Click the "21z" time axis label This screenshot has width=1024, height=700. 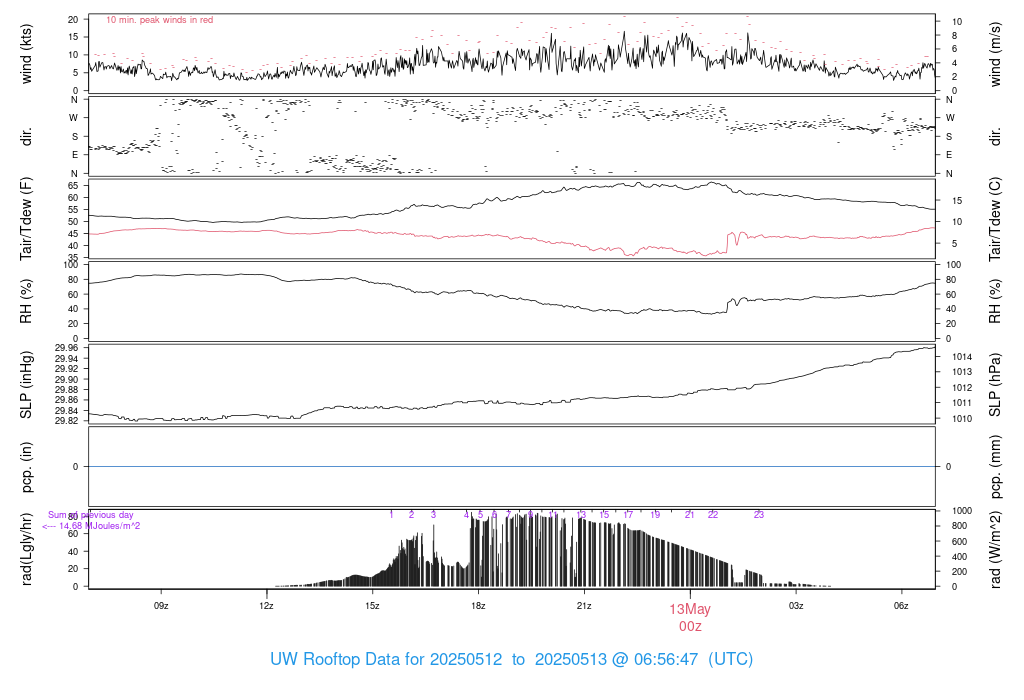click(x=584, y=605)
